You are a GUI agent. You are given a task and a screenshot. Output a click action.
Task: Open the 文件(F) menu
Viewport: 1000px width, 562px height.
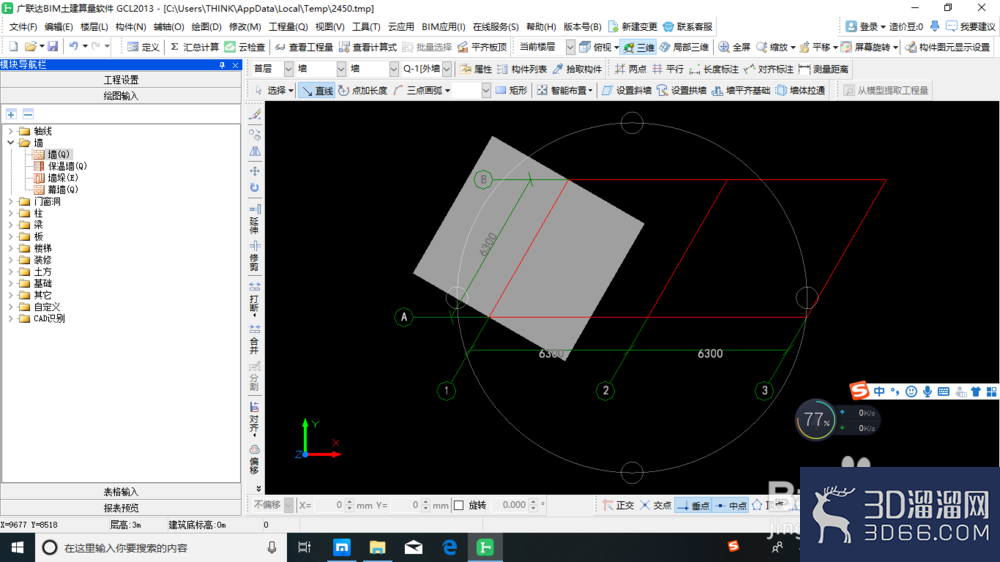tap(23, 27)
